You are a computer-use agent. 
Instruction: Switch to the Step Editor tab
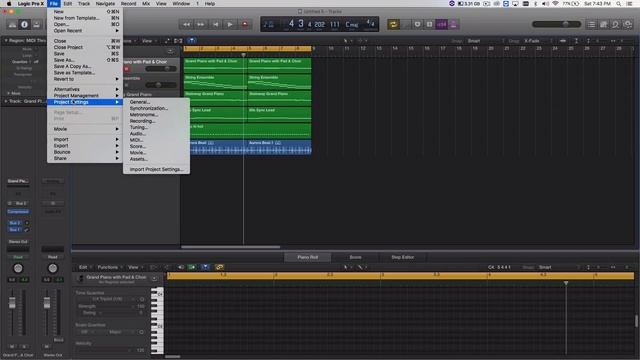coord(402,257)
